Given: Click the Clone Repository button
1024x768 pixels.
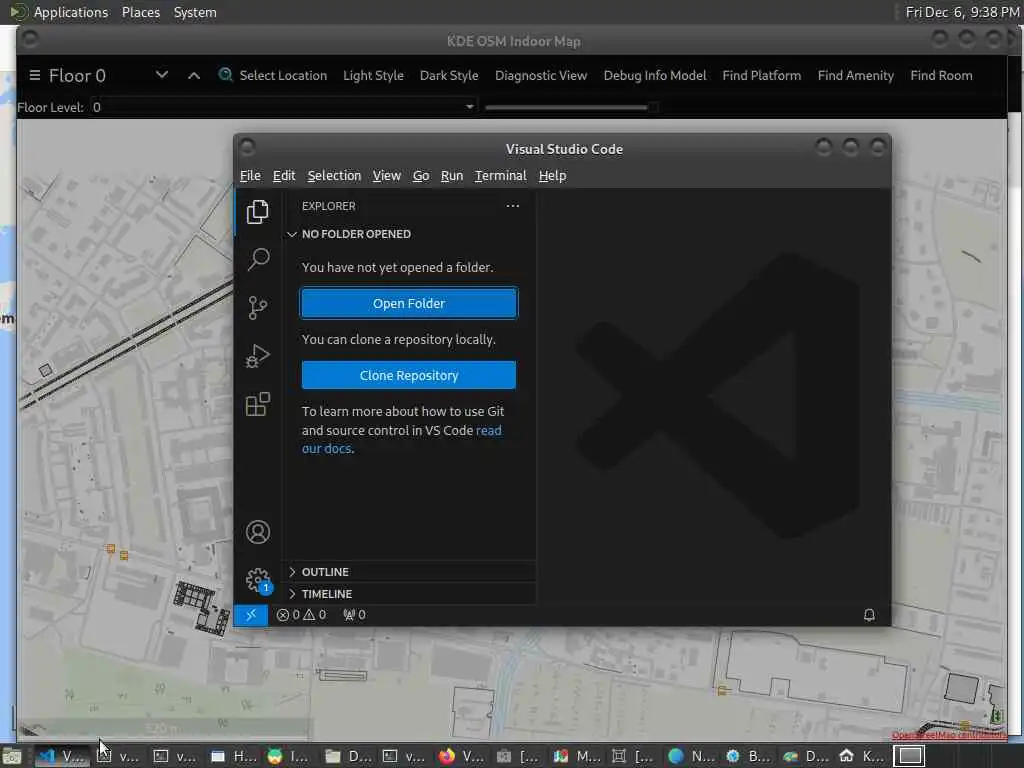Looking at the screenshot, I should [409, 376].
